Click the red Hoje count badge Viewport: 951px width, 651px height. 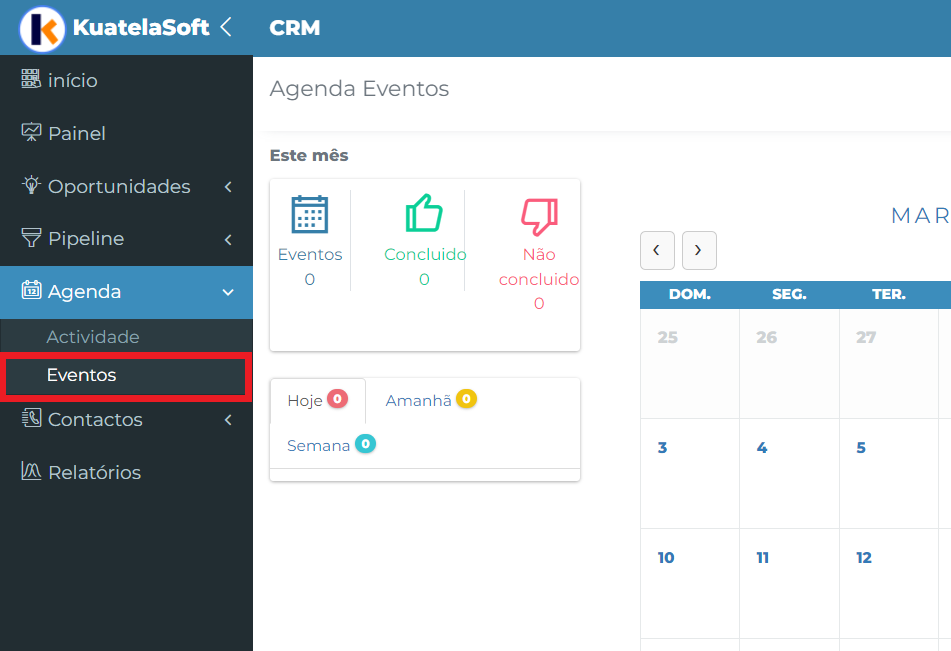pyautogui.click(x=337, y=399)
